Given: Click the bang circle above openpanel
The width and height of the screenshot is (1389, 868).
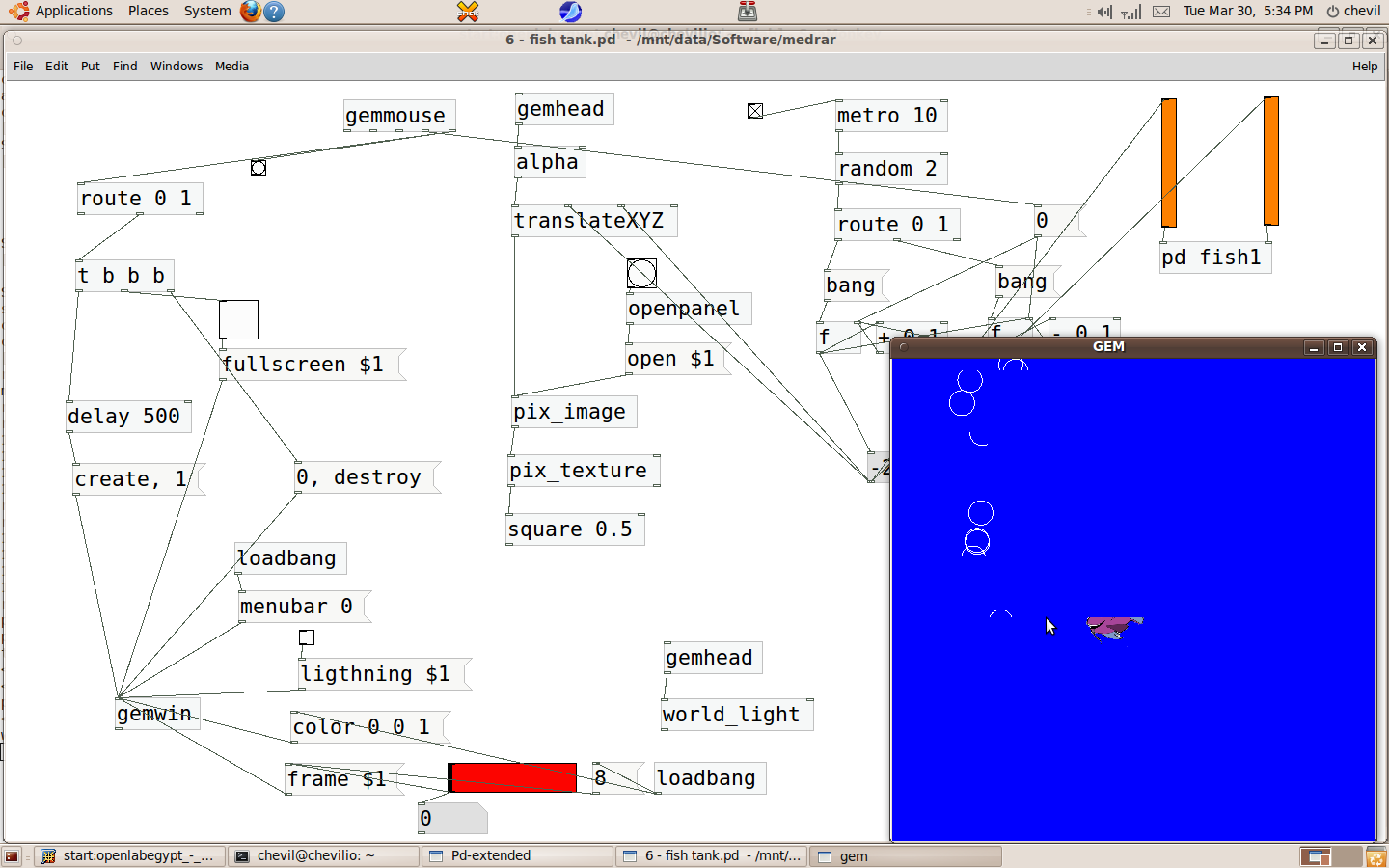Looking at the screenshot, I should pyautogui.click(x=641, y=274).
